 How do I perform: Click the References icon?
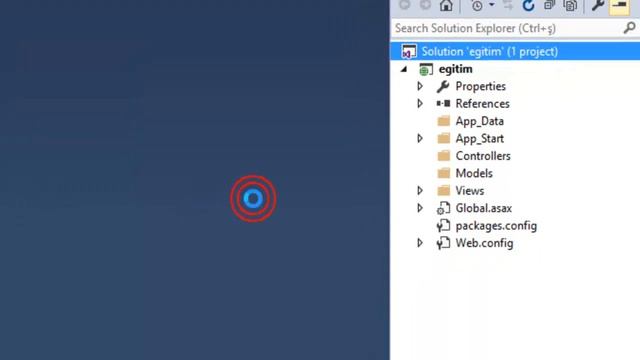click(x=443, y=104)
